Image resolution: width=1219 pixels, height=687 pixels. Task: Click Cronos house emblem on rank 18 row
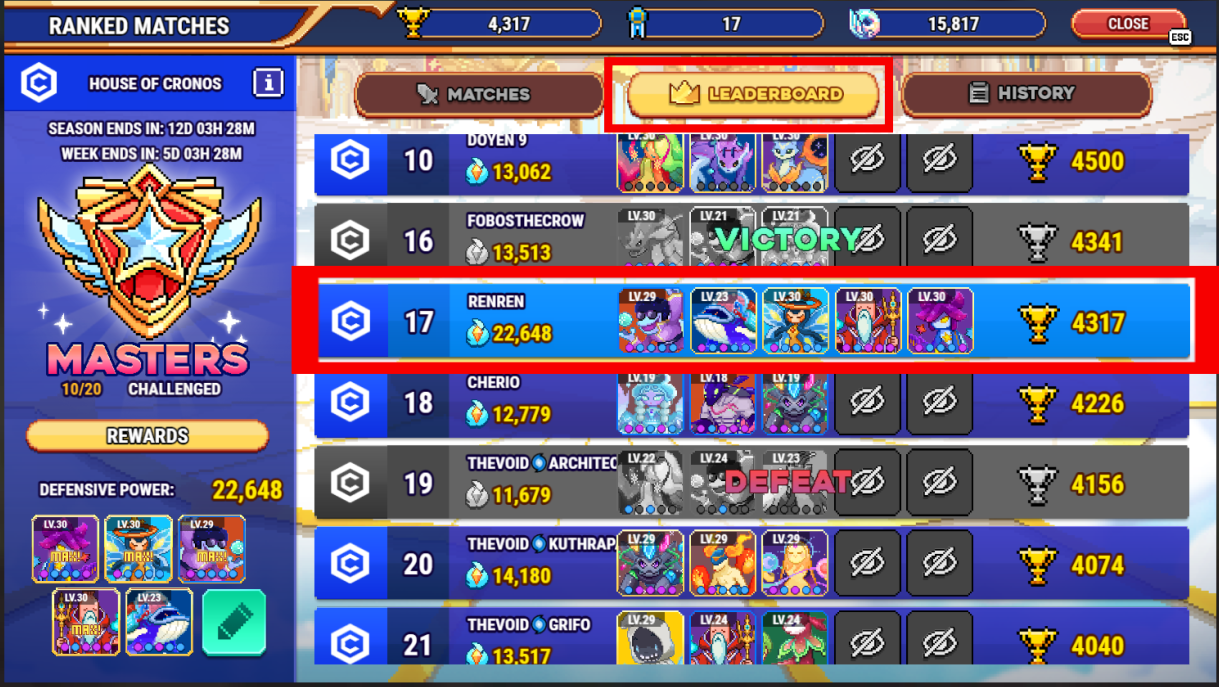351,403
